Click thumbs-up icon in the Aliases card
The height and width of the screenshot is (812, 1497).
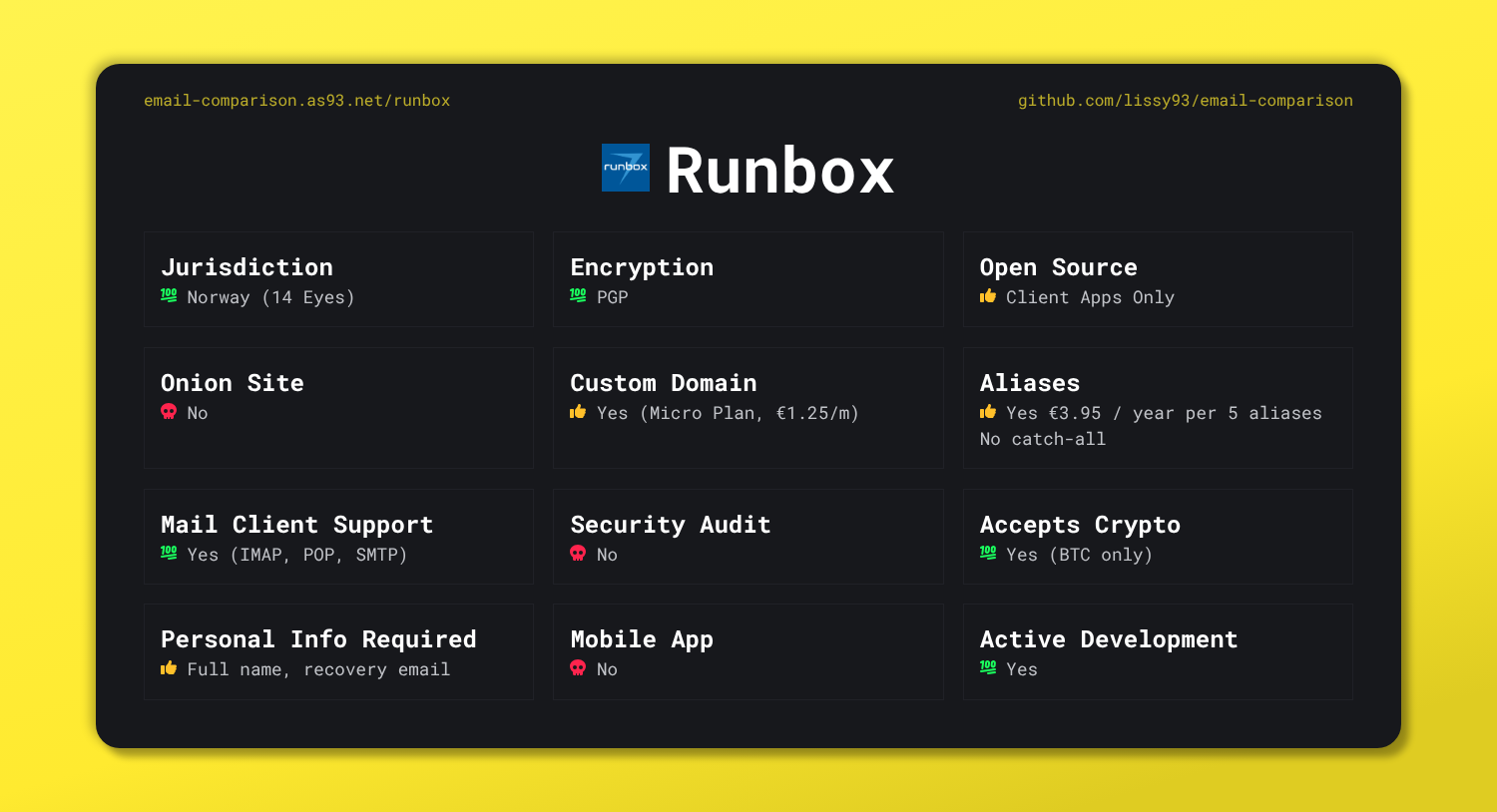pos(988,411)
